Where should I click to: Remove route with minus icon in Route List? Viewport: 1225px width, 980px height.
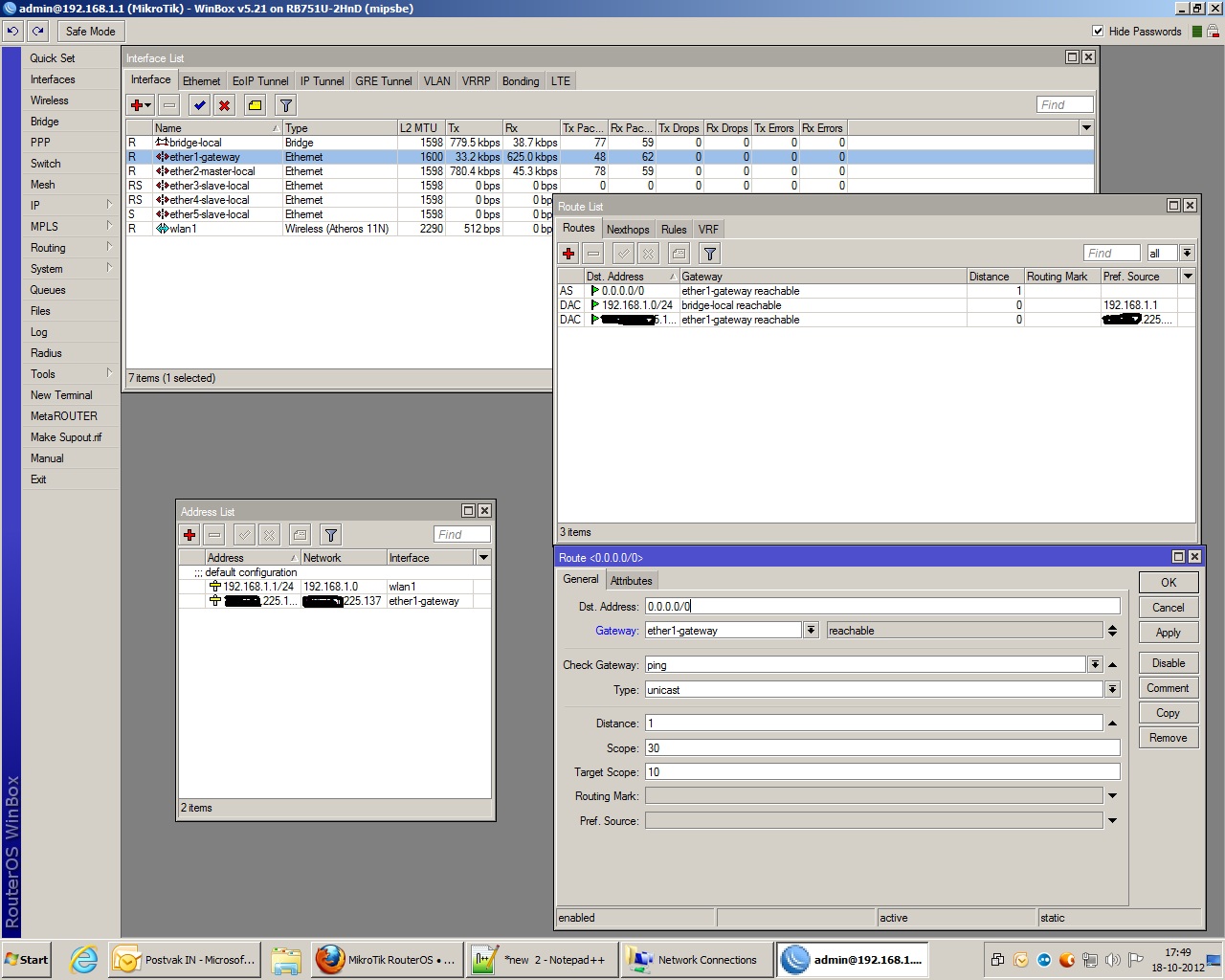(593, 254)
